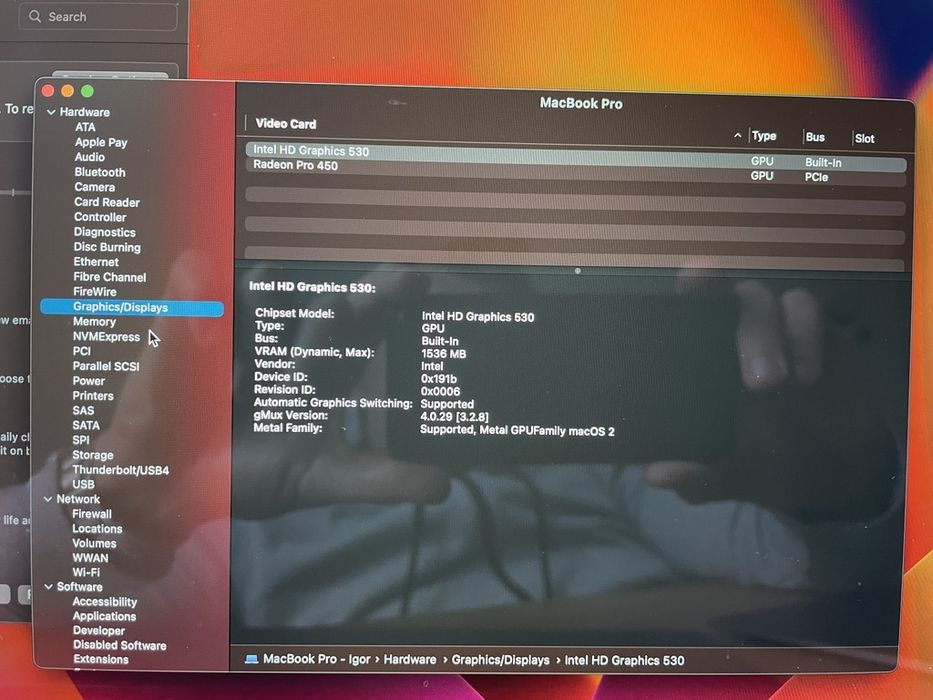Click the Search field in the background window
Image resolution: width=933 pixels, height=700 pixels.
click(x=98, y=17)
